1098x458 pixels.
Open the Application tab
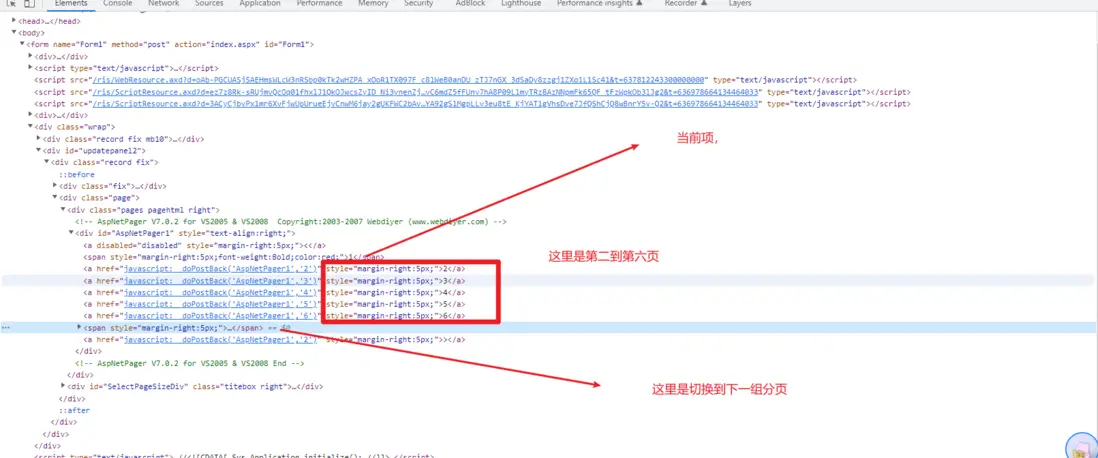[260, 4]
